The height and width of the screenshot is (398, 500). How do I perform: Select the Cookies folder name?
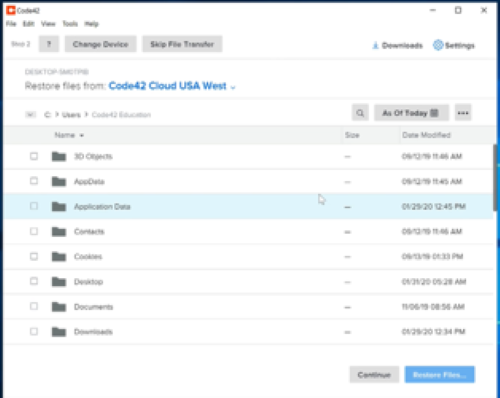point(88,256)
